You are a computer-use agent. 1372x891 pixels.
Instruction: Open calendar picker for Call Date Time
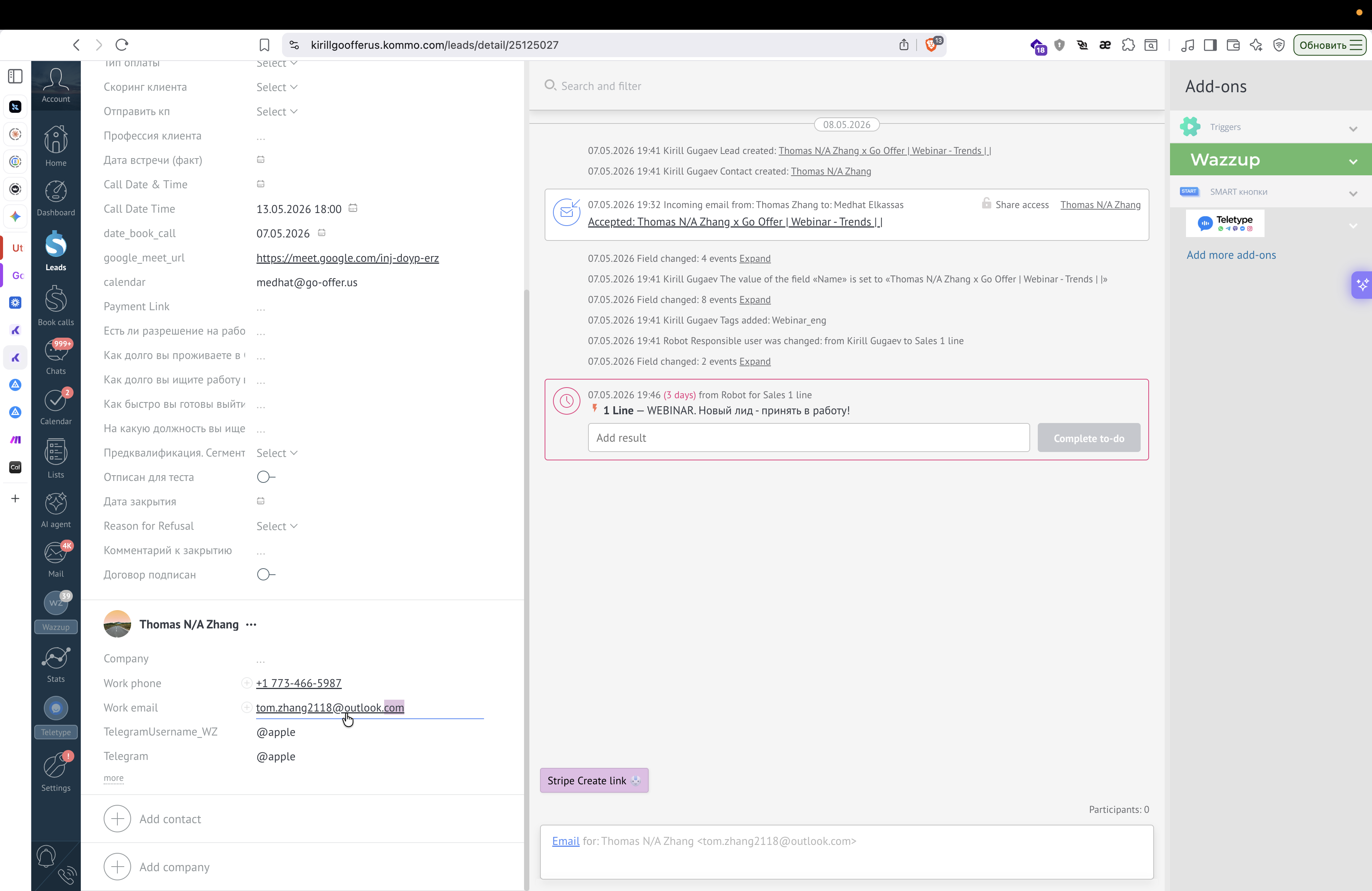point(353,208)
